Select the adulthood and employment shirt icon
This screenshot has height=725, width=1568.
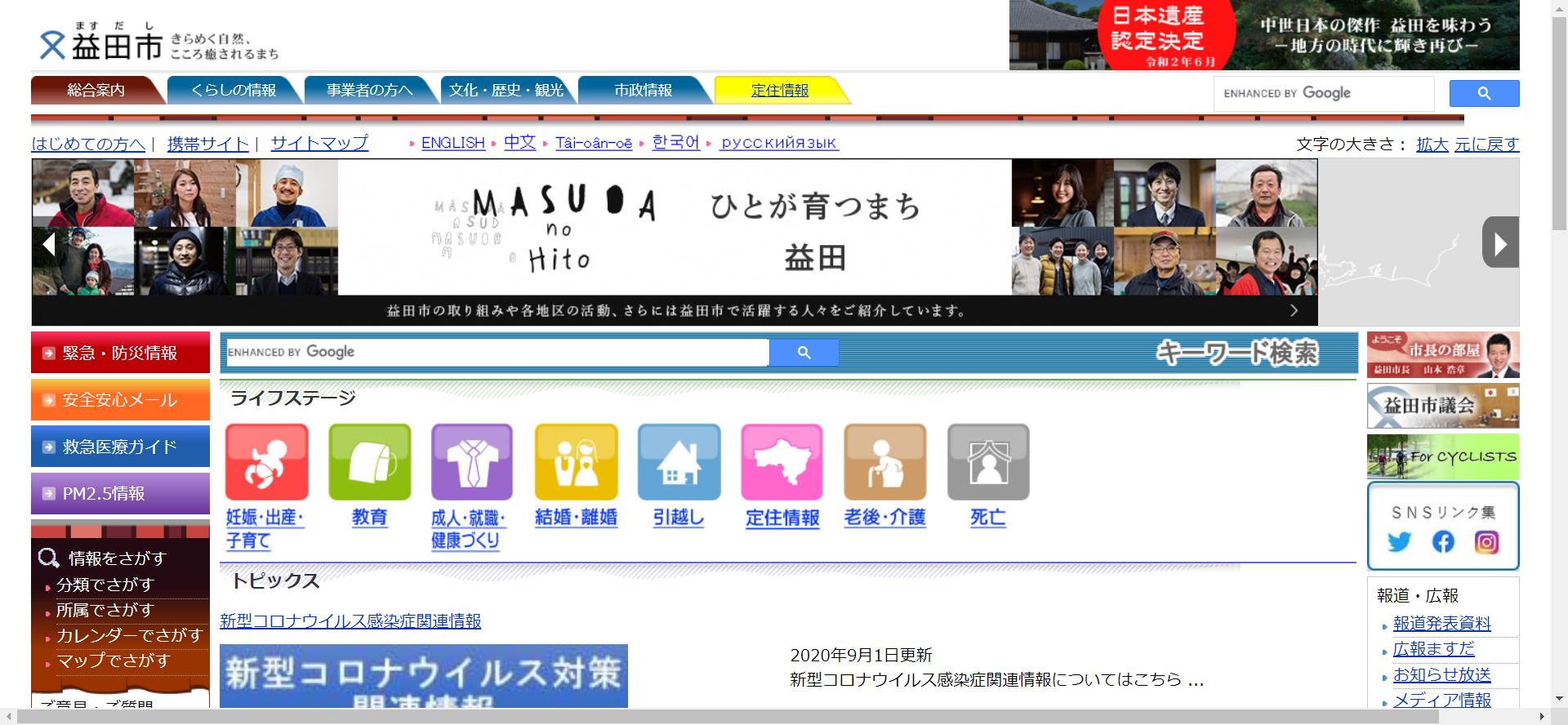coord(472,462)
